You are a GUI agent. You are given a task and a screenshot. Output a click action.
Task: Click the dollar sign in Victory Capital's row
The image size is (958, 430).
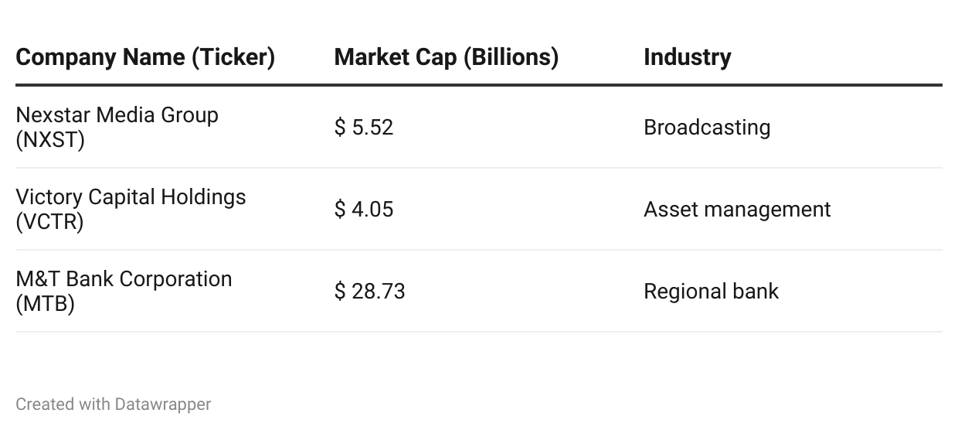tap(340, 210)
